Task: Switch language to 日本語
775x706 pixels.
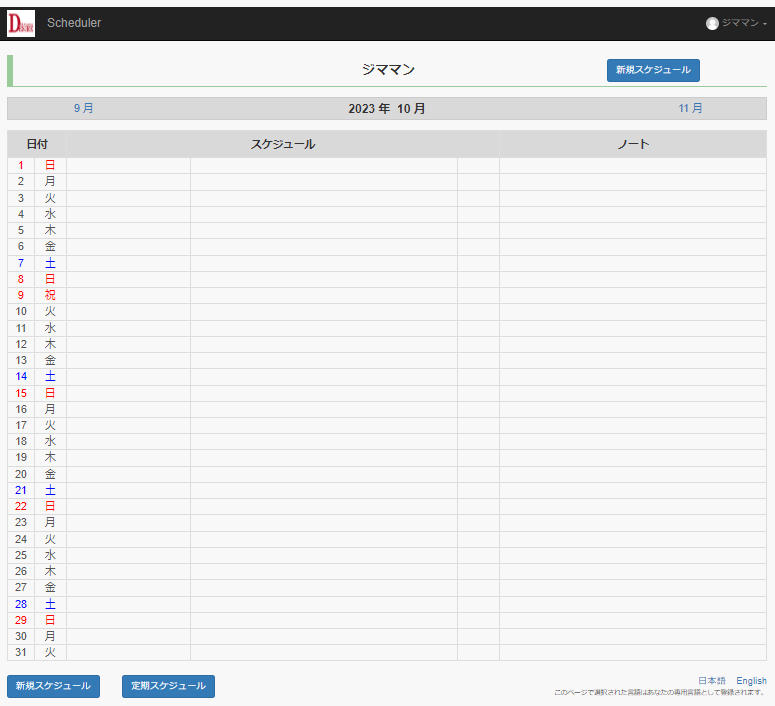Action: tap(712, 681)
